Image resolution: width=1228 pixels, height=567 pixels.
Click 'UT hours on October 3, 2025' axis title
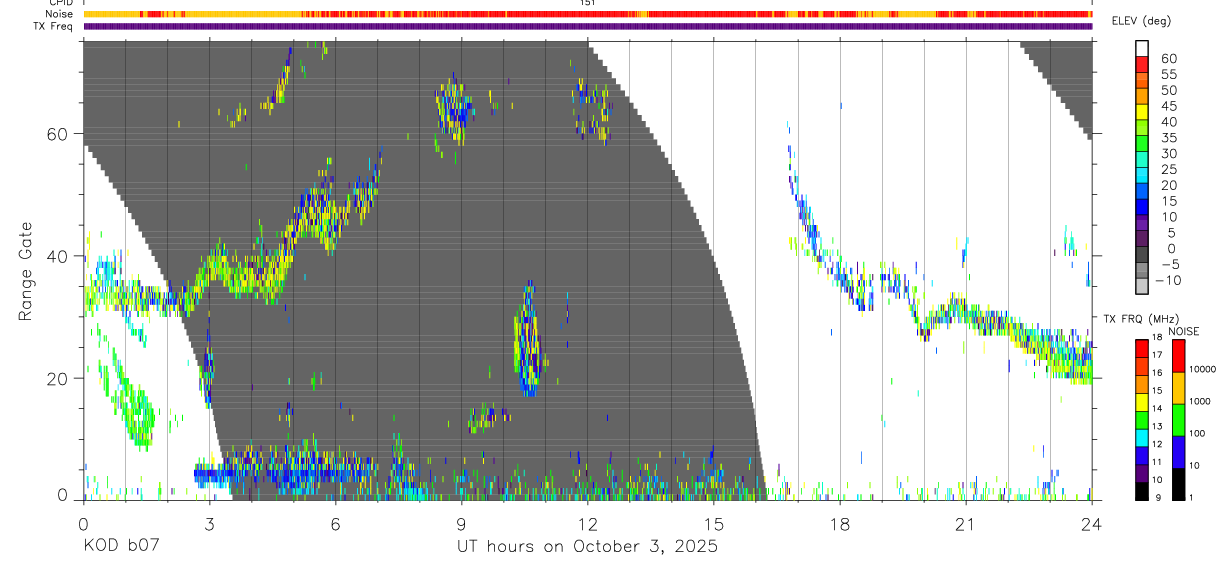(587, 548)
